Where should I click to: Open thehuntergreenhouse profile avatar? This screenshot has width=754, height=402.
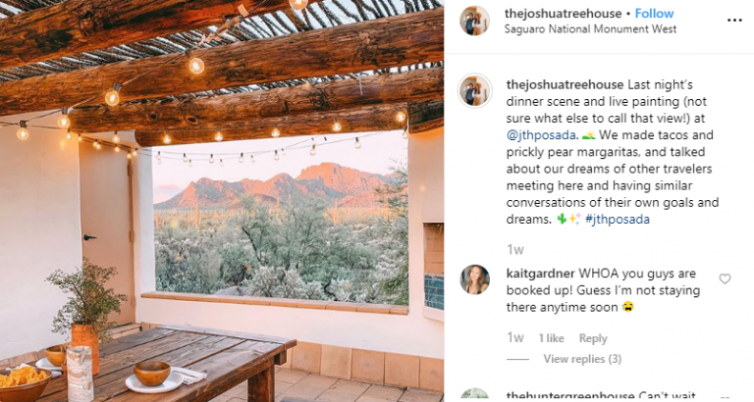point(475,395)
